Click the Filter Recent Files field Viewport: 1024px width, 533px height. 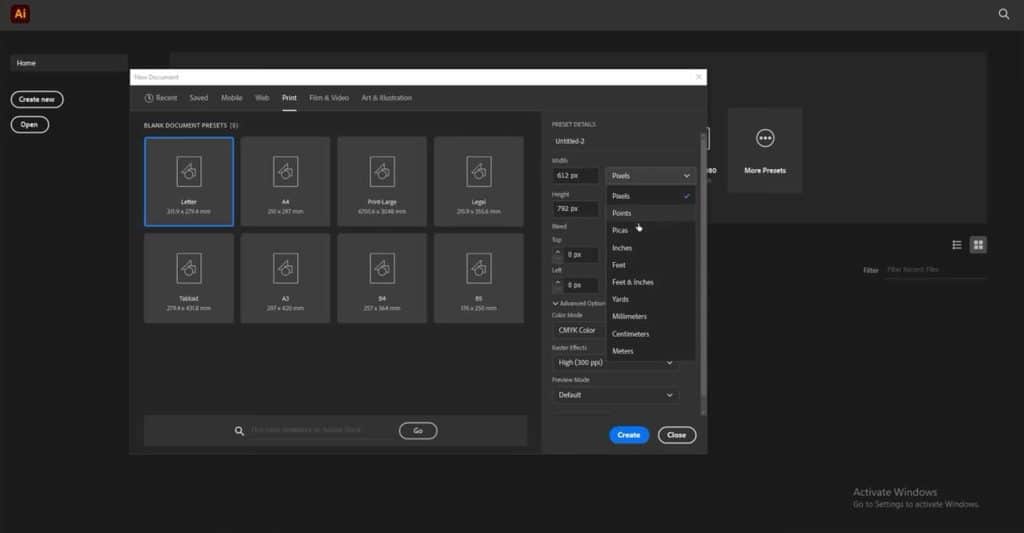point(935,270)
